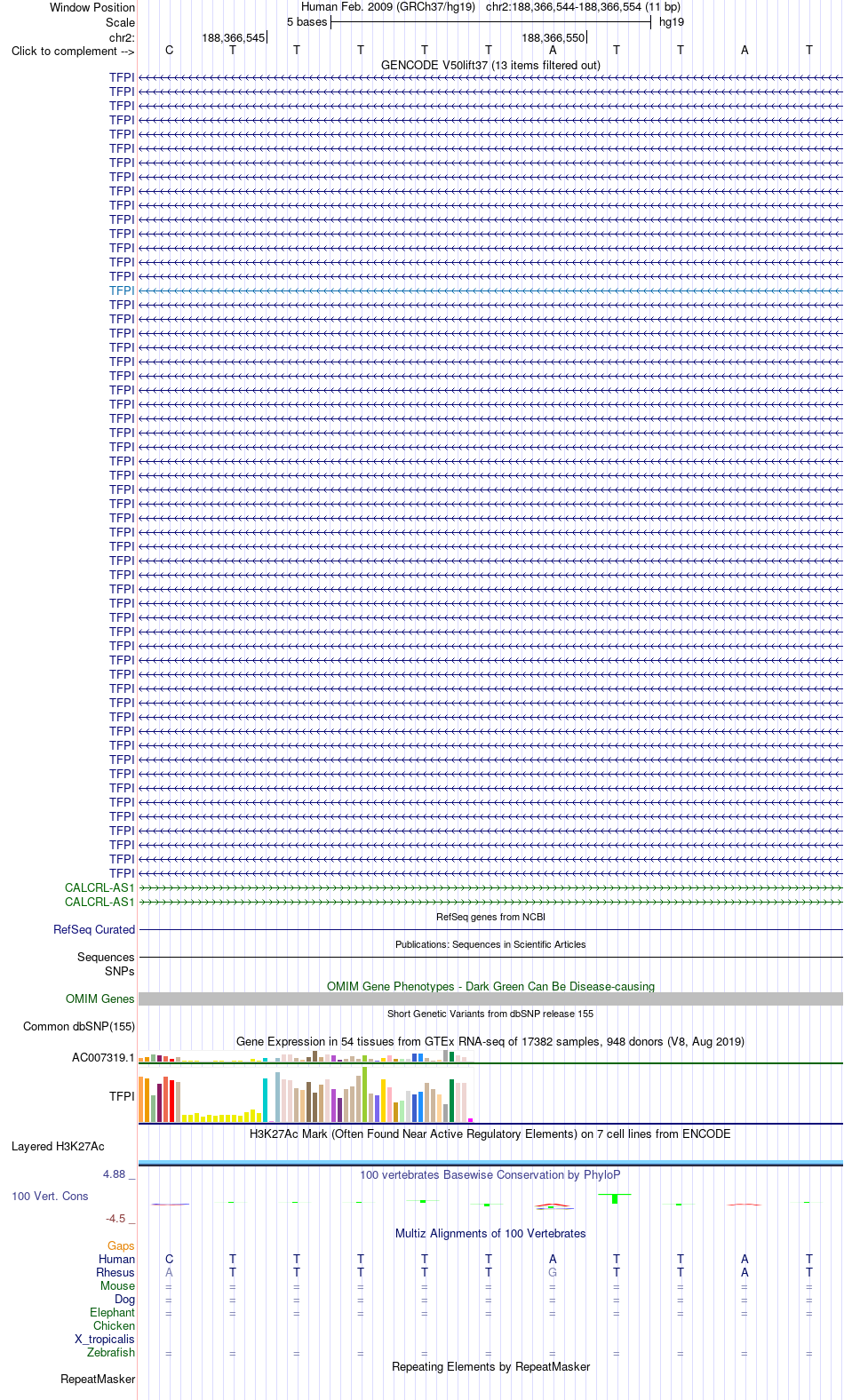
Task: Click the C base in the Human alignment row
Action: 169,1259
